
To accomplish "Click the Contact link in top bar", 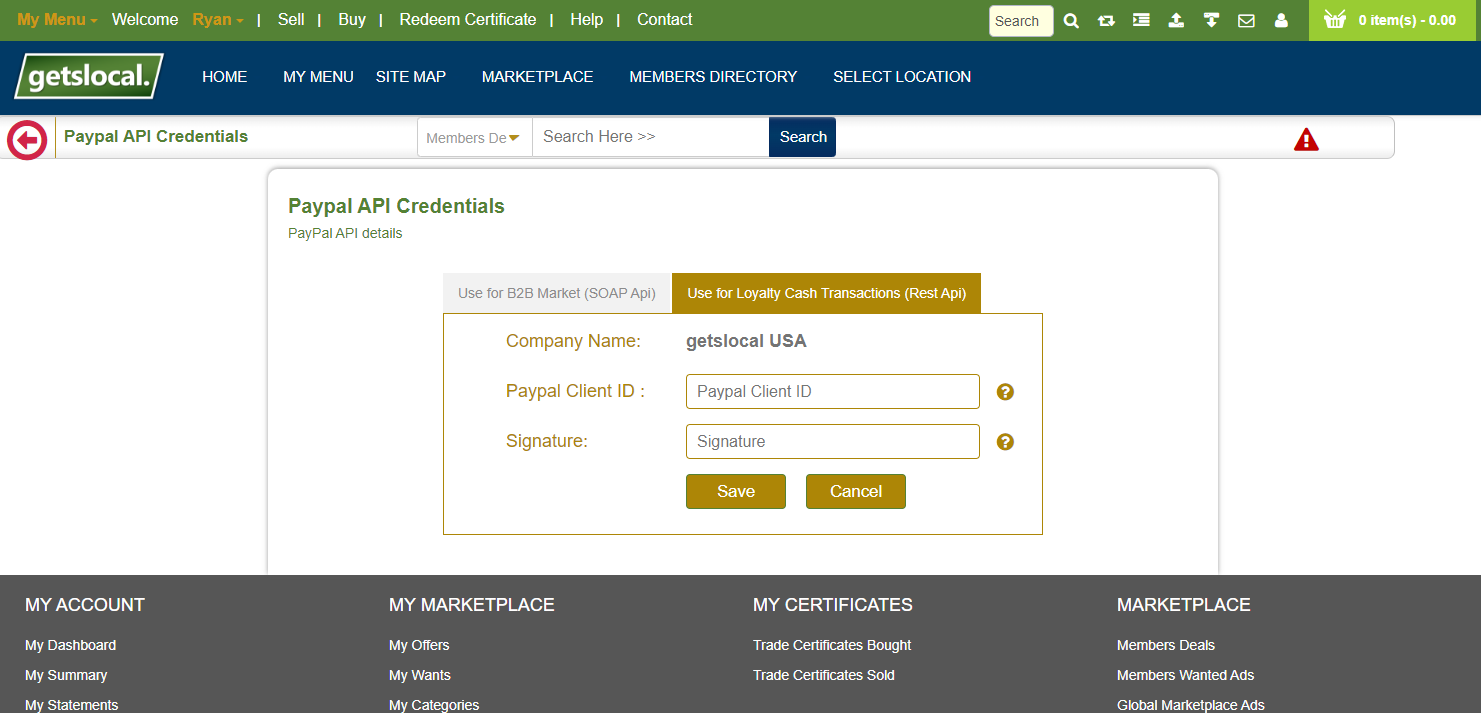I will 665,20.
